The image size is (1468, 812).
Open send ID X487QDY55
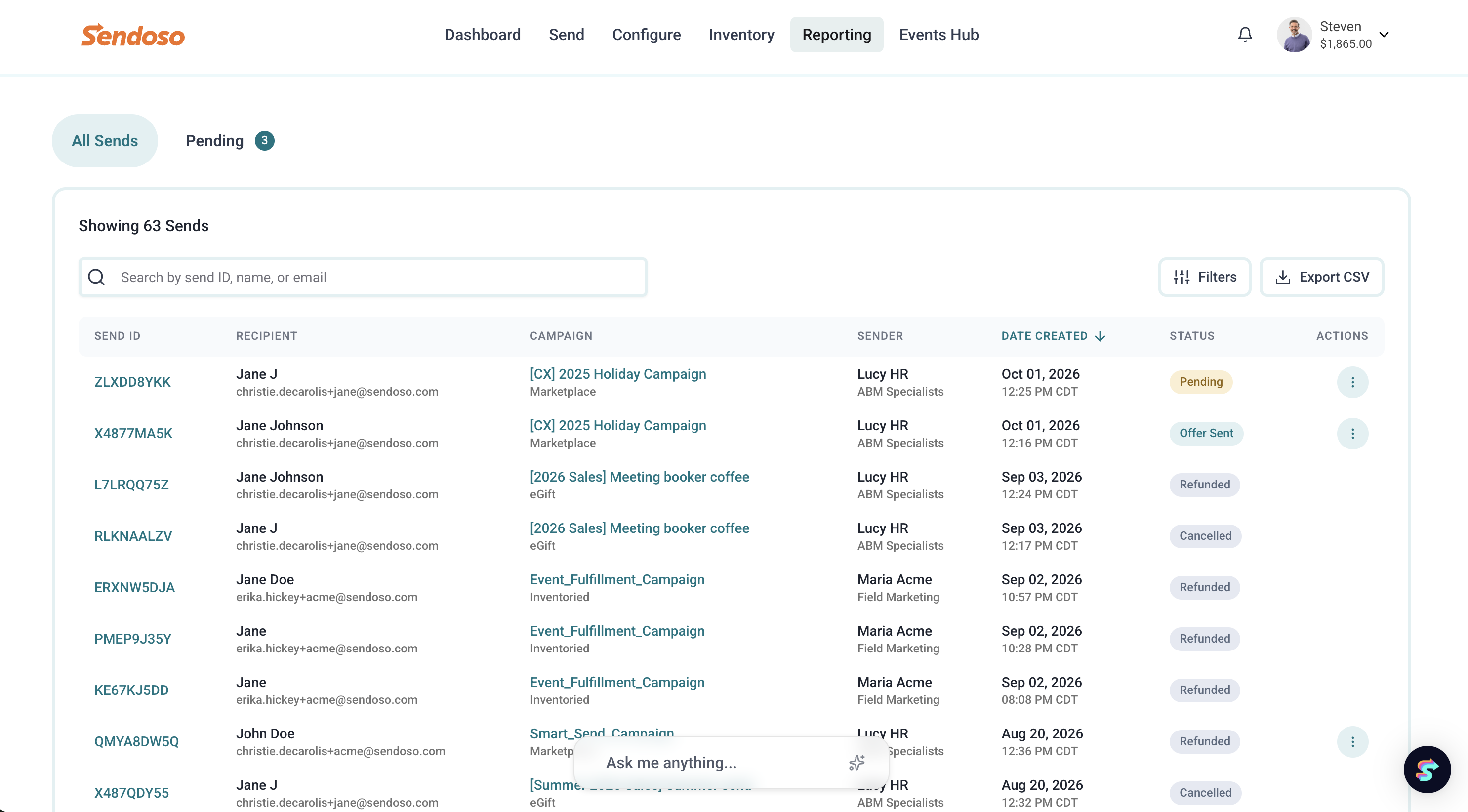132,793
